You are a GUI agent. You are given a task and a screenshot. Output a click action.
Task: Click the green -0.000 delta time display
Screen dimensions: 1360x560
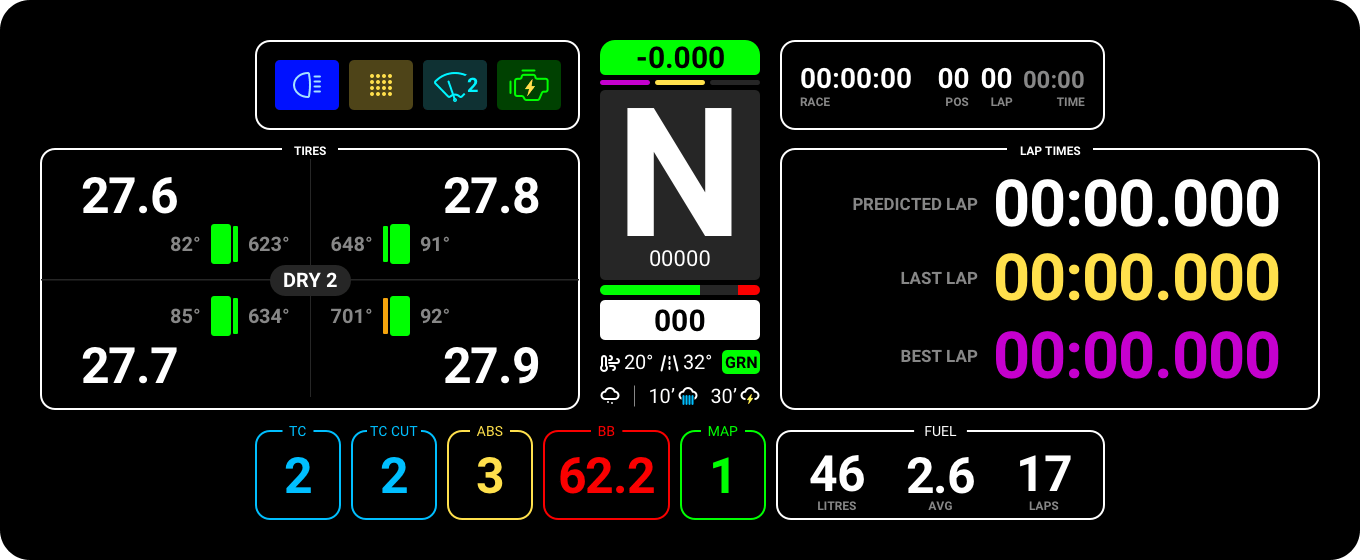[679, 57]
